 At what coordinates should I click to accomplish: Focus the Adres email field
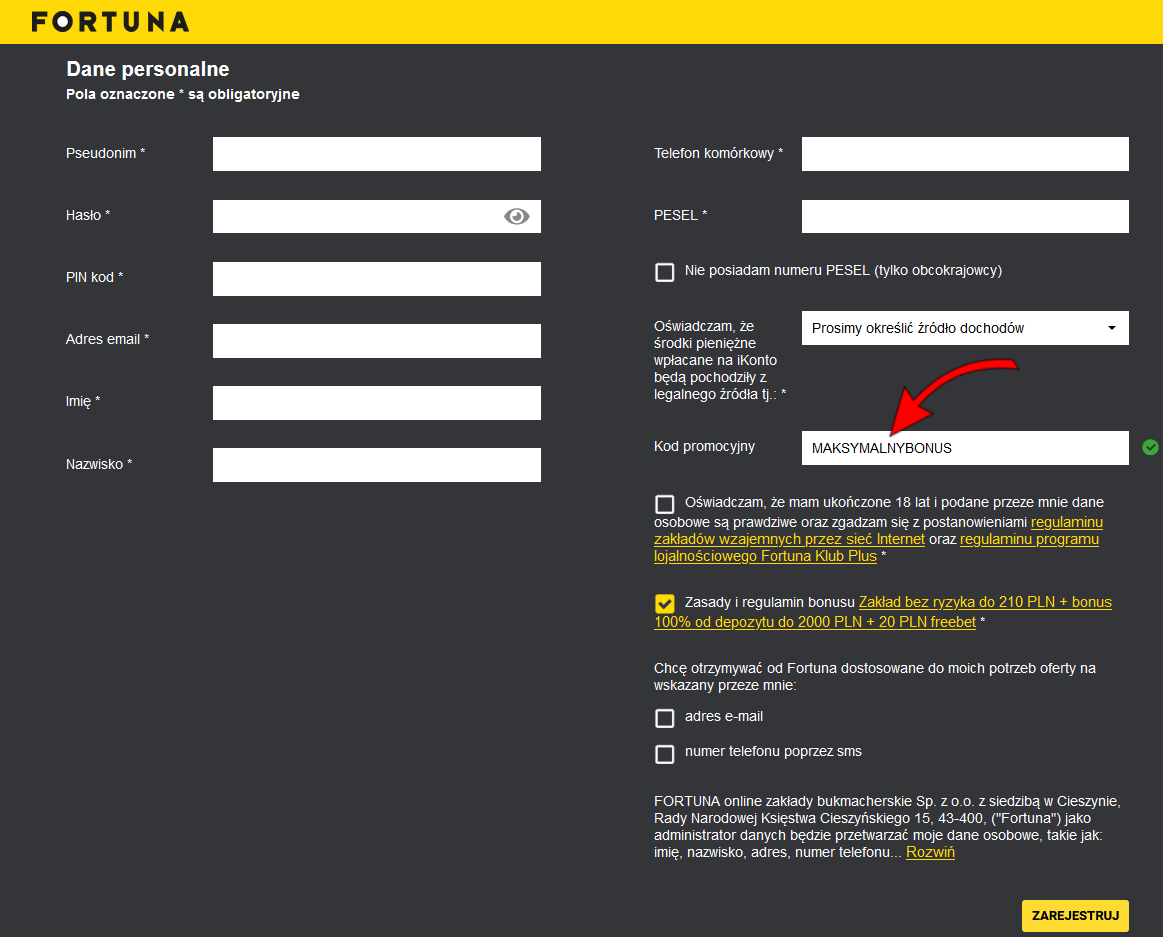[377, 341]
